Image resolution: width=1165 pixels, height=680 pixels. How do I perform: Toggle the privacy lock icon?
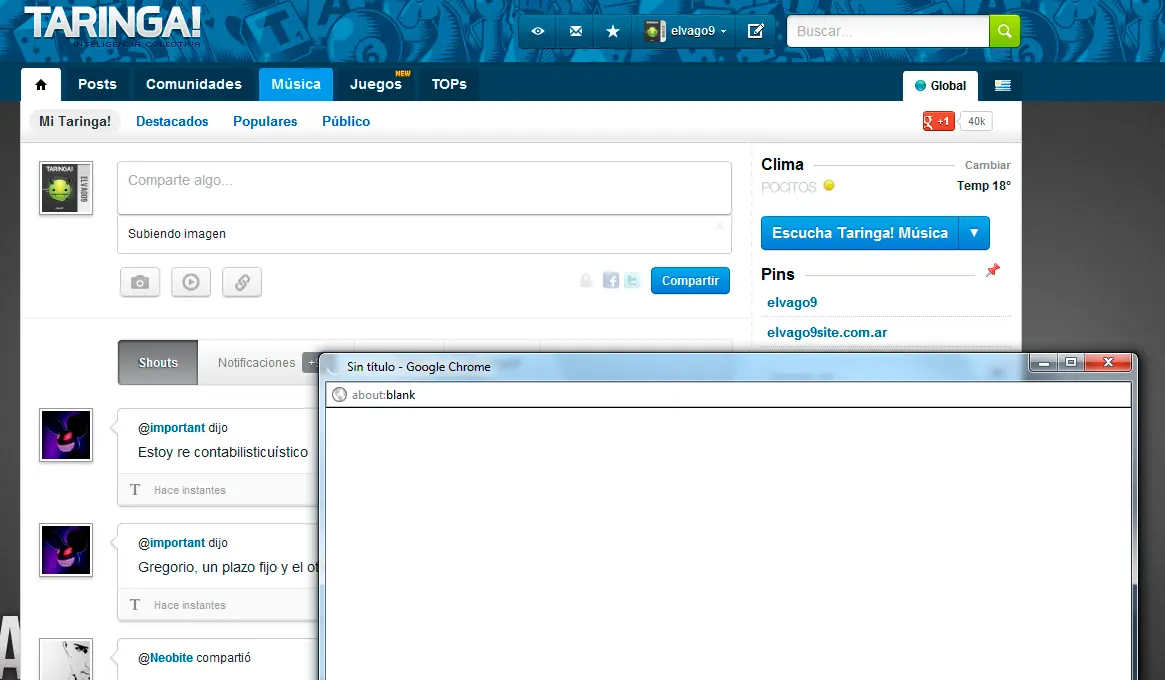586,280
